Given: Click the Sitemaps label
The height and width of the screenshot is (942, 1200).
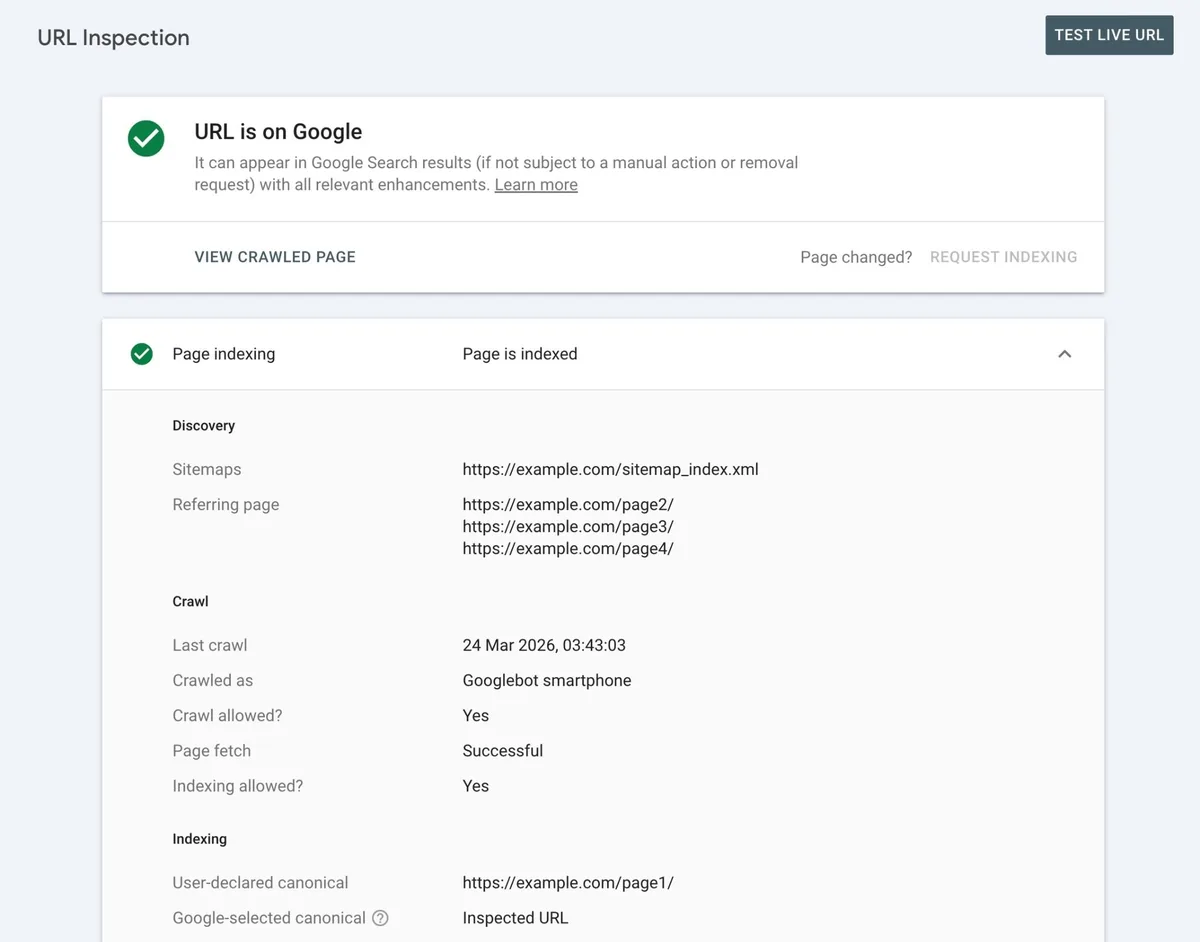Looking at the screenshot, I should (x=207, y=469).
